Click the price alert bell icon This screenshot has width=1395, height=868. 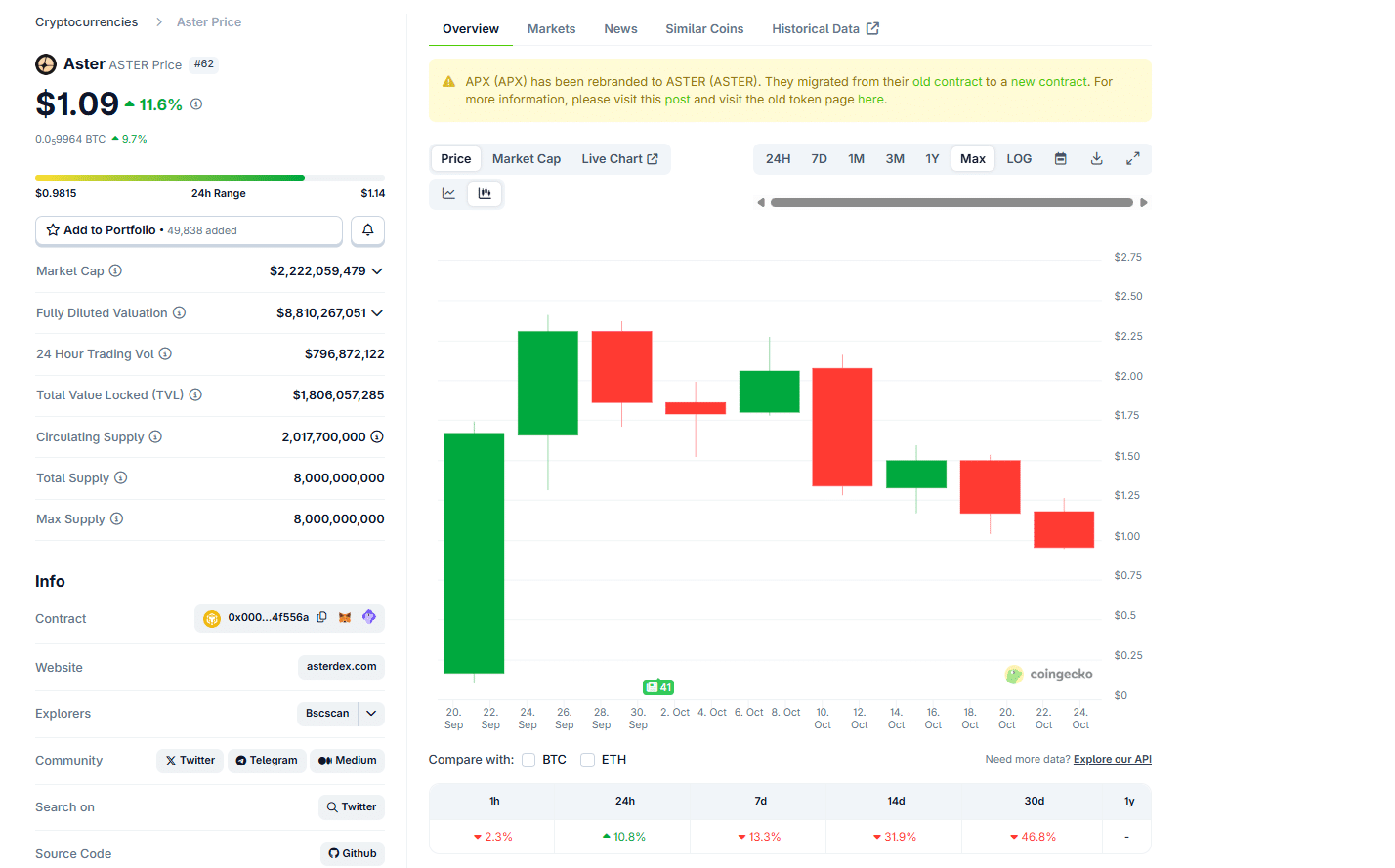tap(368, 230)
